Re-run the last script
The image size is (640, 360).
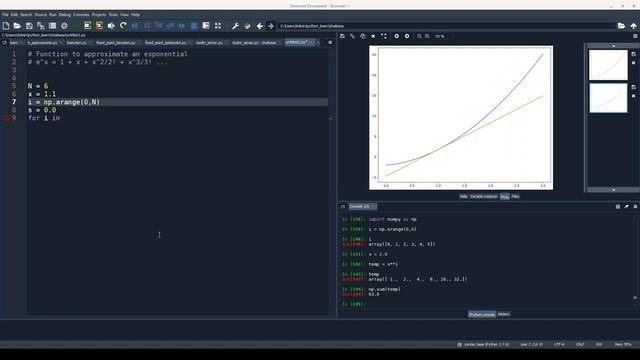point(123,26)
